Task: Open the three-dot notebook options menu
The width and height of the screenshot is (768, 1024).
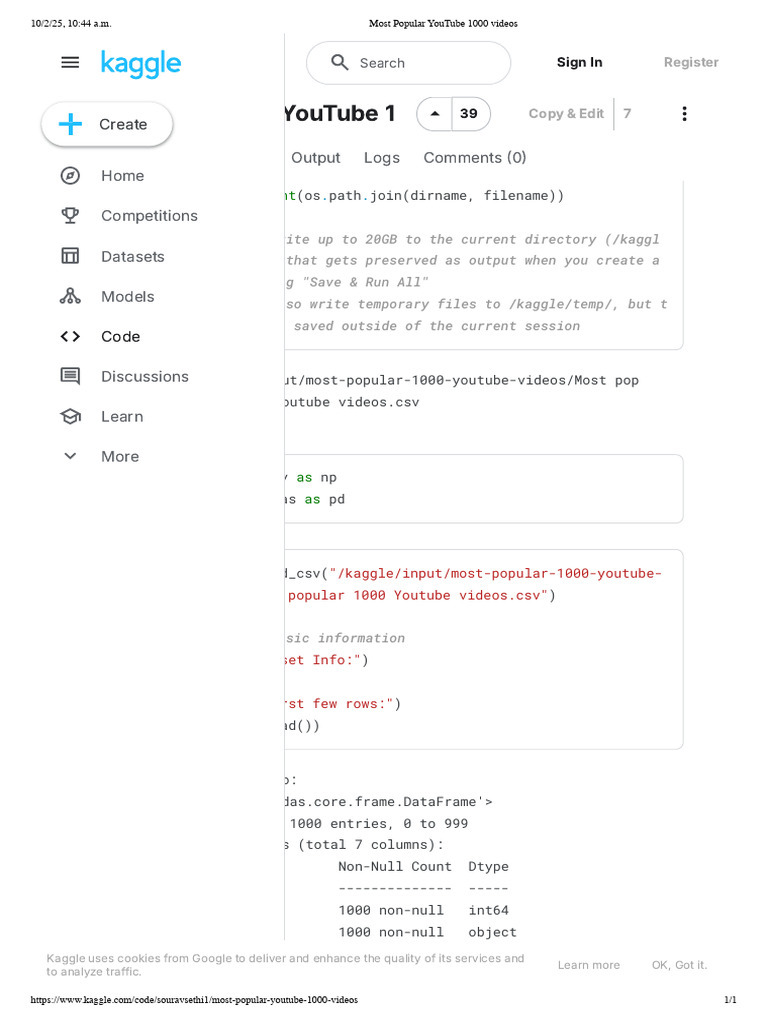Action: (684, 114)
